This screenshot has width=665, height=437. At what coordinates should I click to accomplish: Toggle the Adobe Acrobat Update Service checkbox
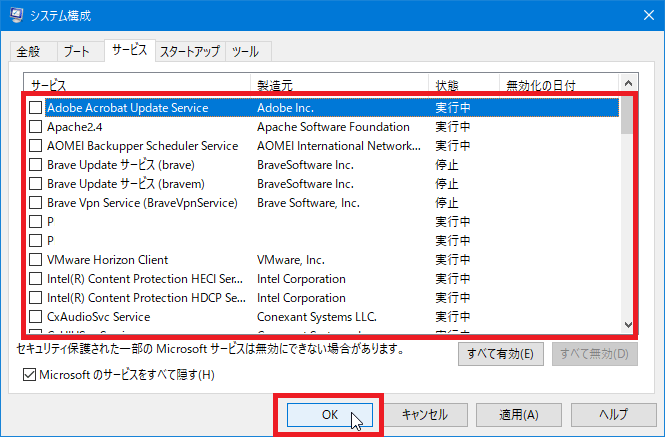[x=36, y=108]
